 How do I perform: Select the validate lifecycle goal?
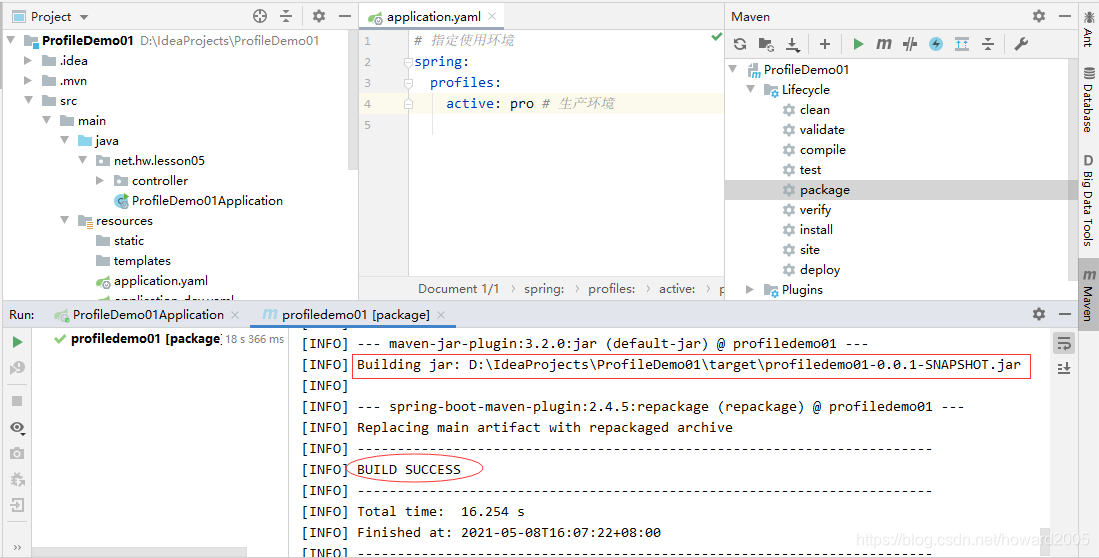[821, 130]
